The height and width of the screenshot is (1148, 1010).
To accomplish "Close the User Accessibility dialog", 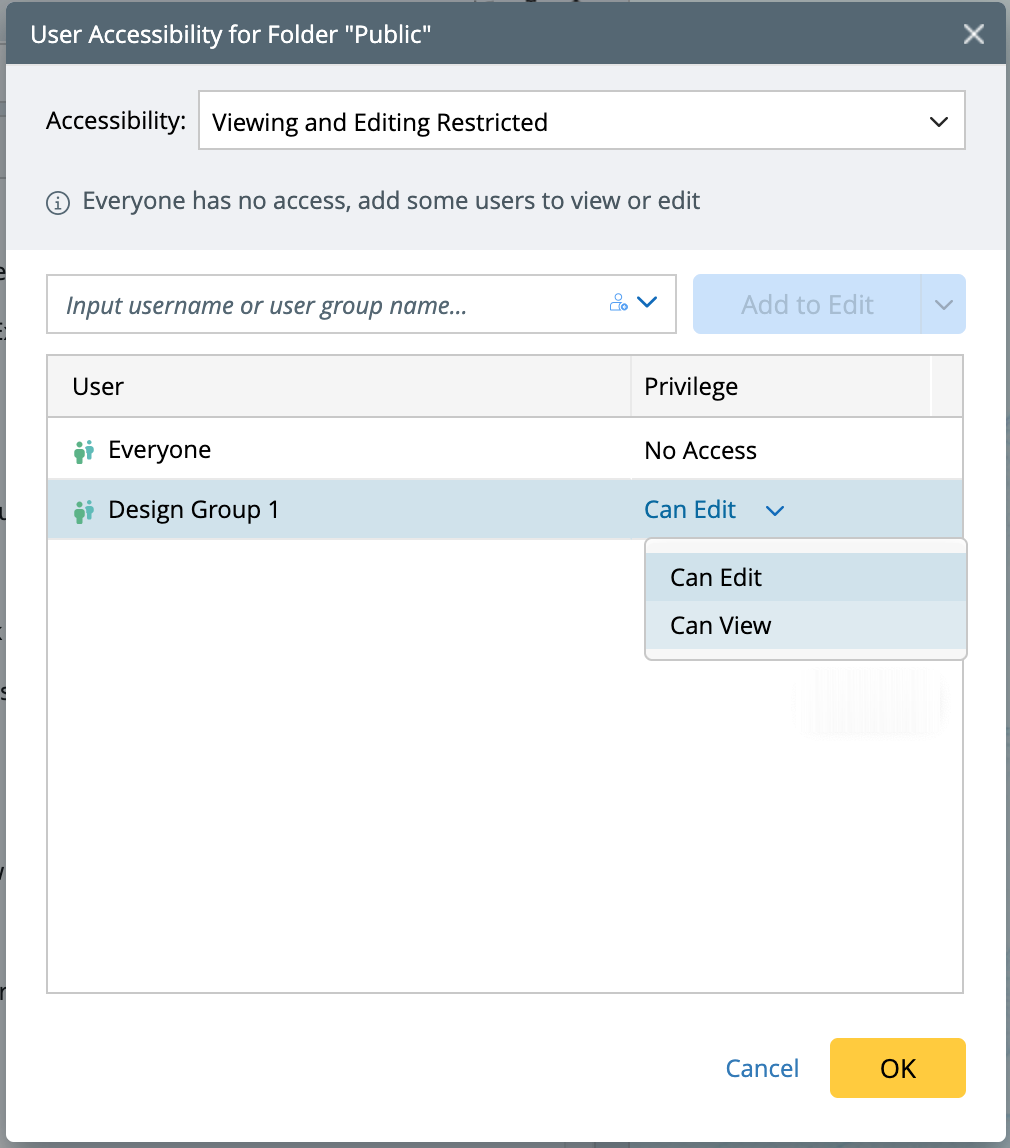I will point(973,35).
